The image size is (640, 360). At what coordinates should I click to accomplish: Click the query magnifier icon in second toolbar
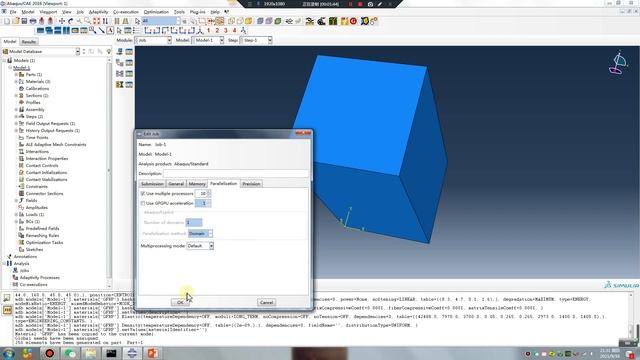[93, 30]
